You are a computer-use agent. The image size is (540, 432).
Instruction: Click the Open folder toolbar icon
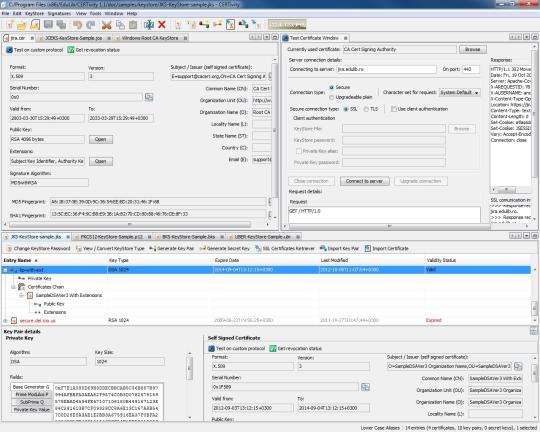22,25
